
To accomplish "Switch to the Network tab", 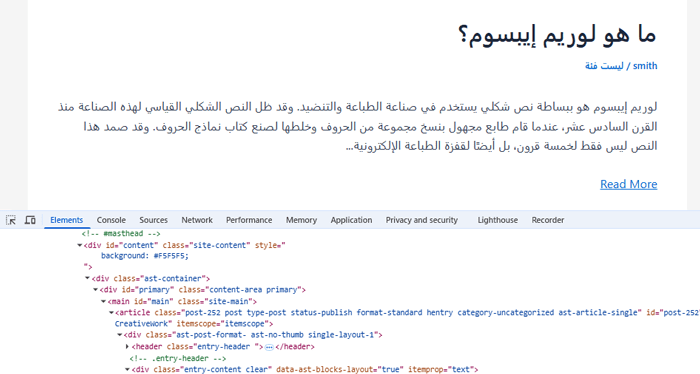I will (197, 220).
